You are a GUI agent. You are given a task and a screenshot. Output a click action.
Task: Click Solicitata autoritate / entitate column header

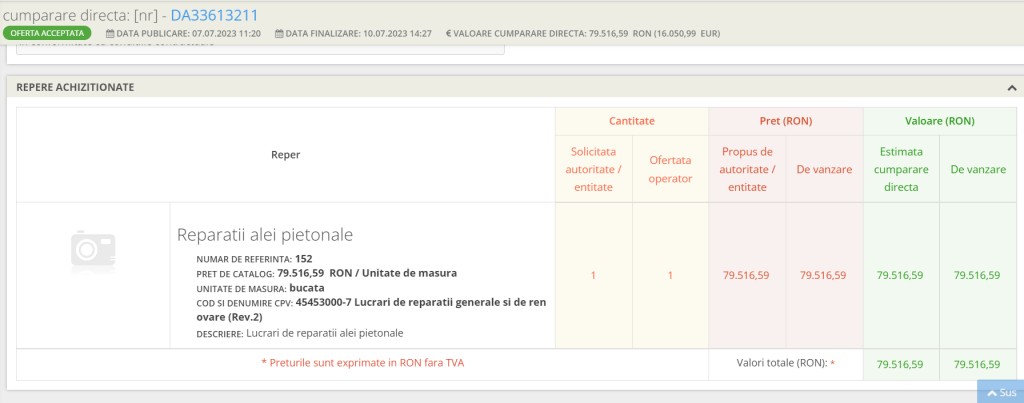[593, 169]
